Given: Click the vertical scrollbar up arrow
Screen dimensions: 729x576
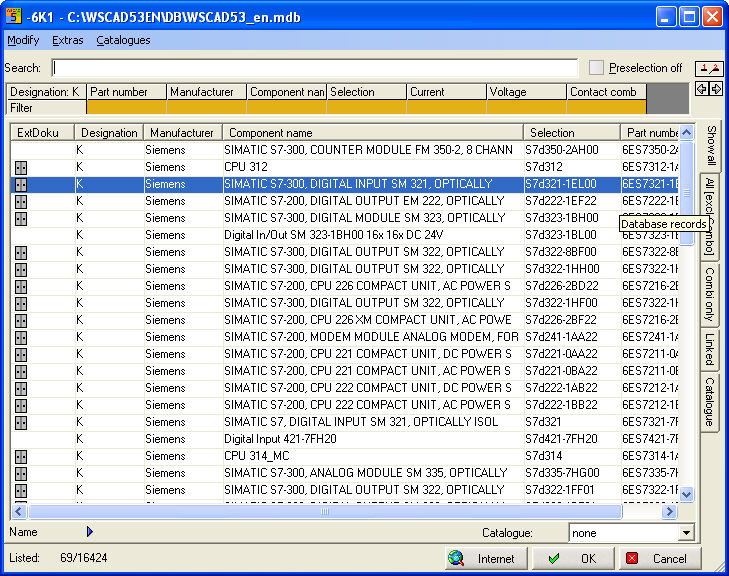Looking at the screenshot, I should (x=687, y=133).
